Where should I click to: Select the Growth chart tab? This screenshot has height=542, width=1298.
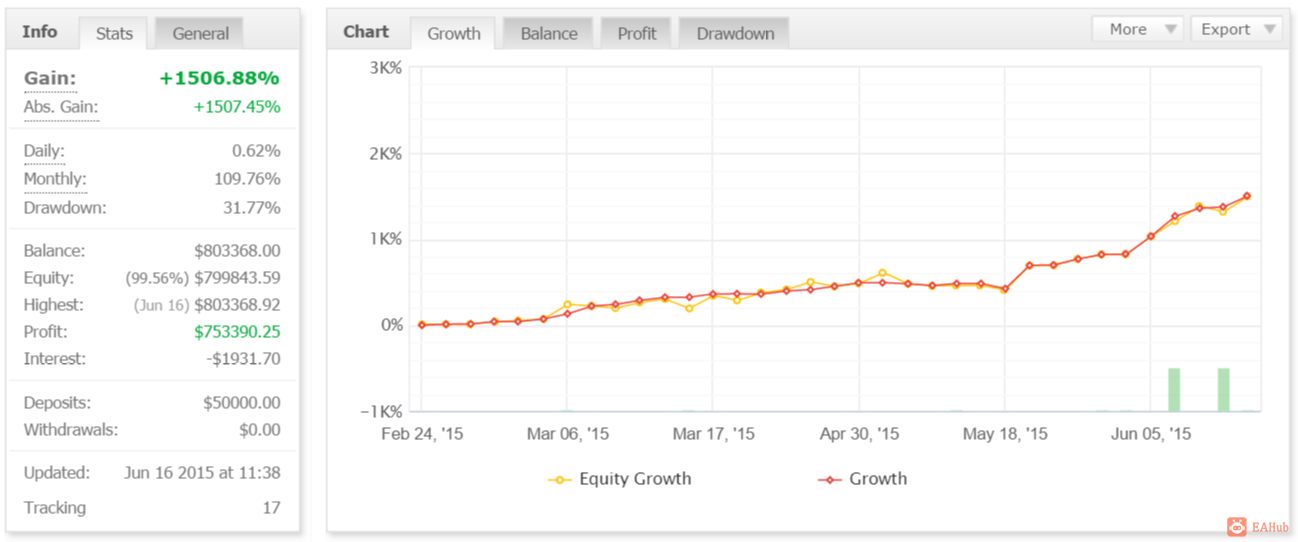[454, 33]
